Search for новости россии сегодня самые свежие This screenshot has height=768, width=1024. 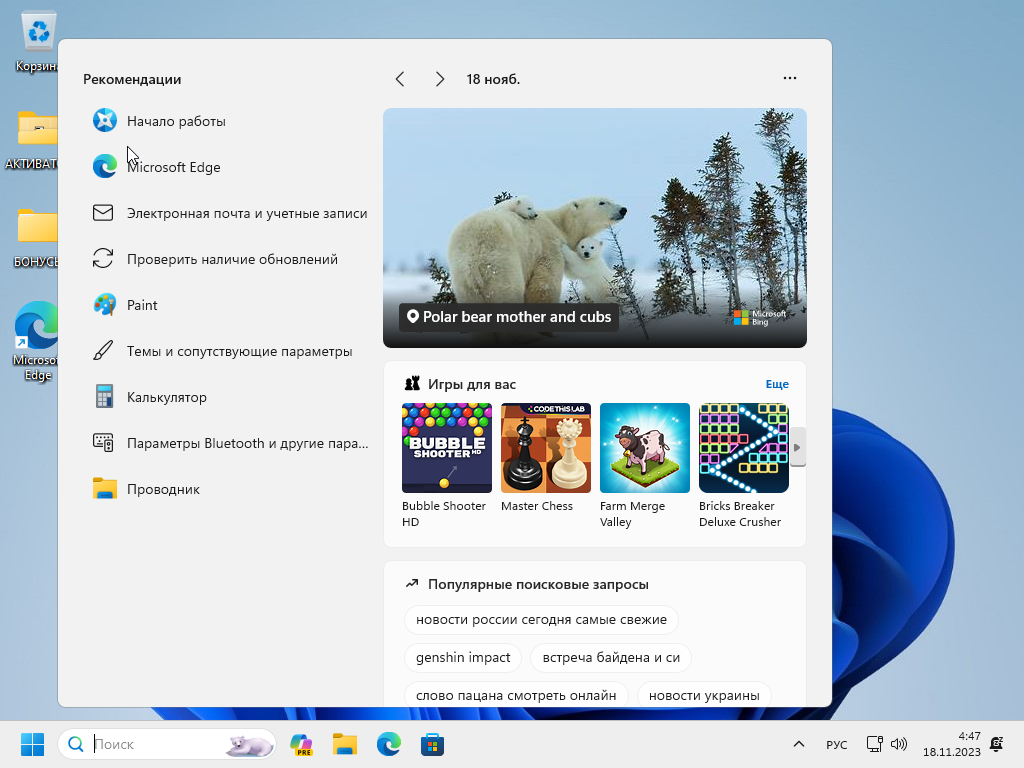[x=541, y=619]
